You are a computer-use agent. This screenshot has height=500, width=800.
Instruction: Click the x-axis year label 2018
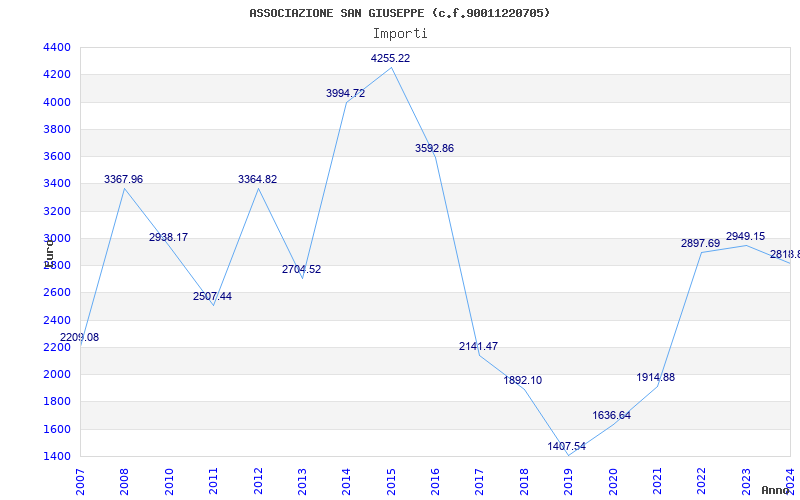tap(524, 482)
